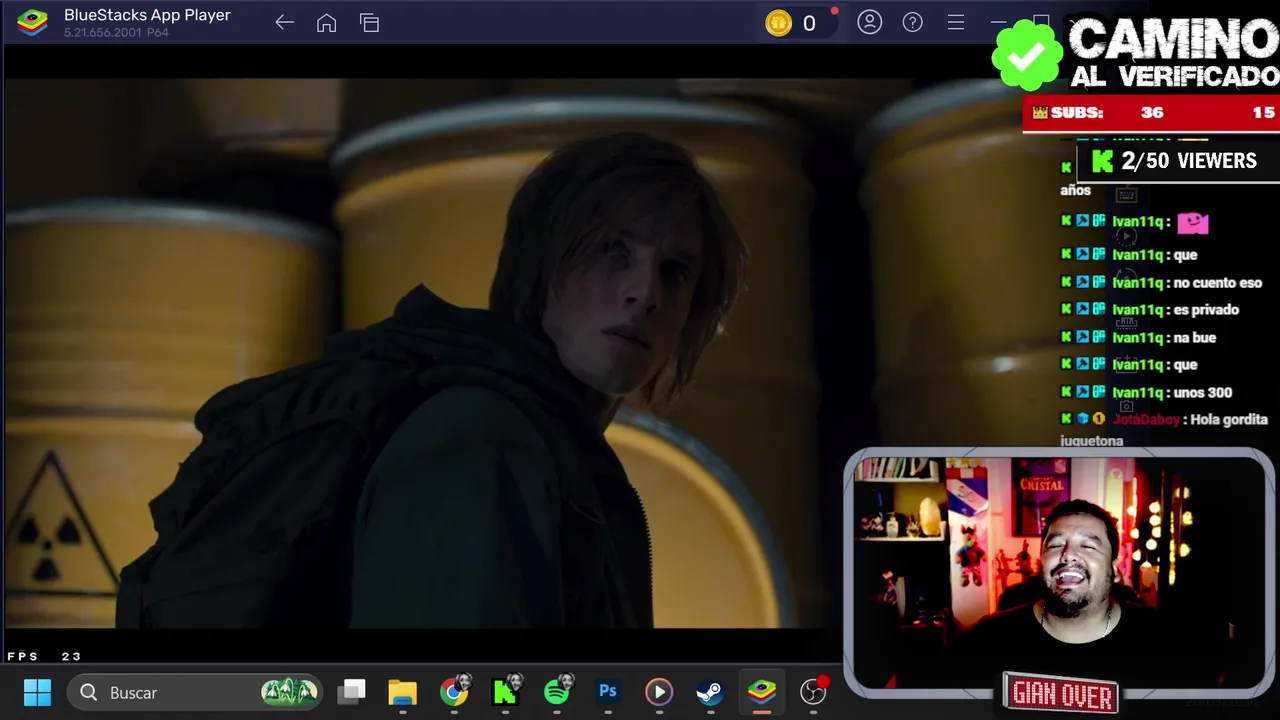Screen dimensions: 1280x720
Task: Open File Explorer from the taskbar
Action: point(403,692)
